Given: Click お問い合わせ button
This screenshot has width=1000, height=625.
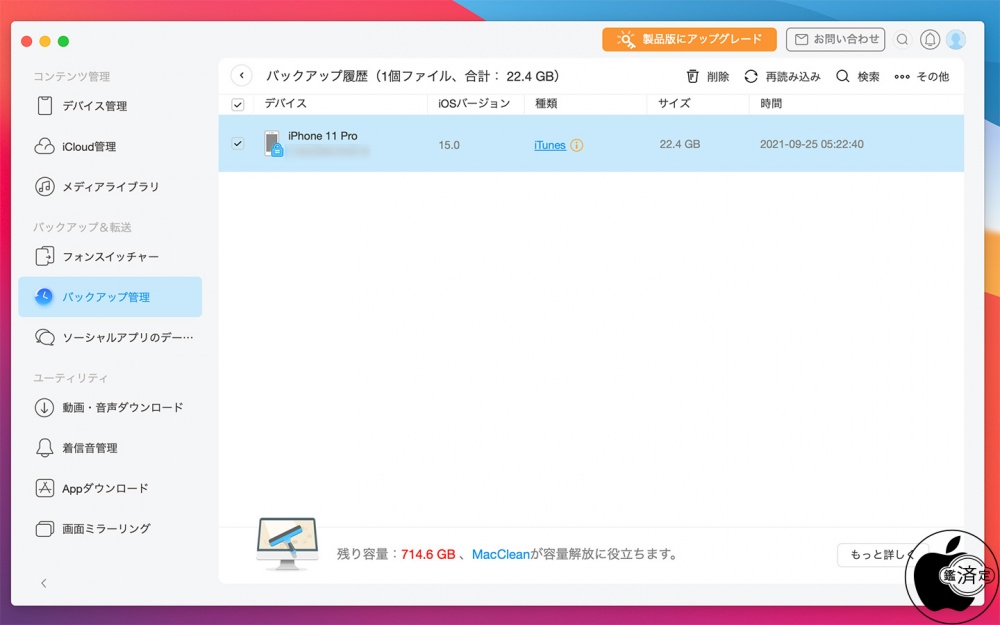Looking at the screenshot, I should pos(835,40).
